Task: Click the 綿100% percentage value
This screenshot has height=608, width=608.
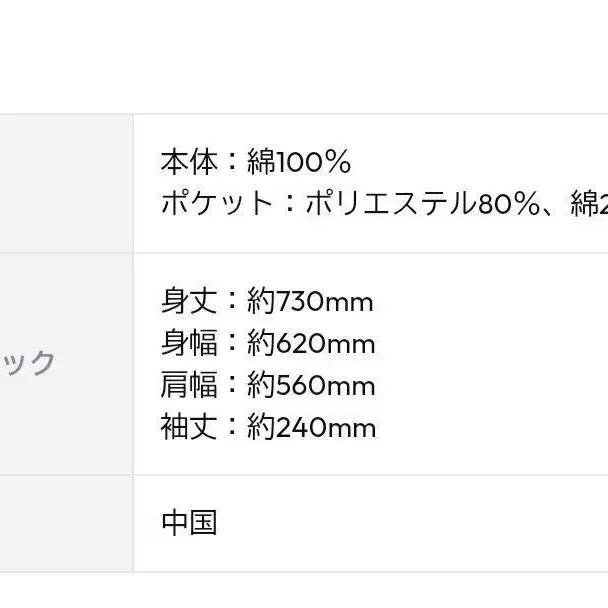Action: (299, 161)
